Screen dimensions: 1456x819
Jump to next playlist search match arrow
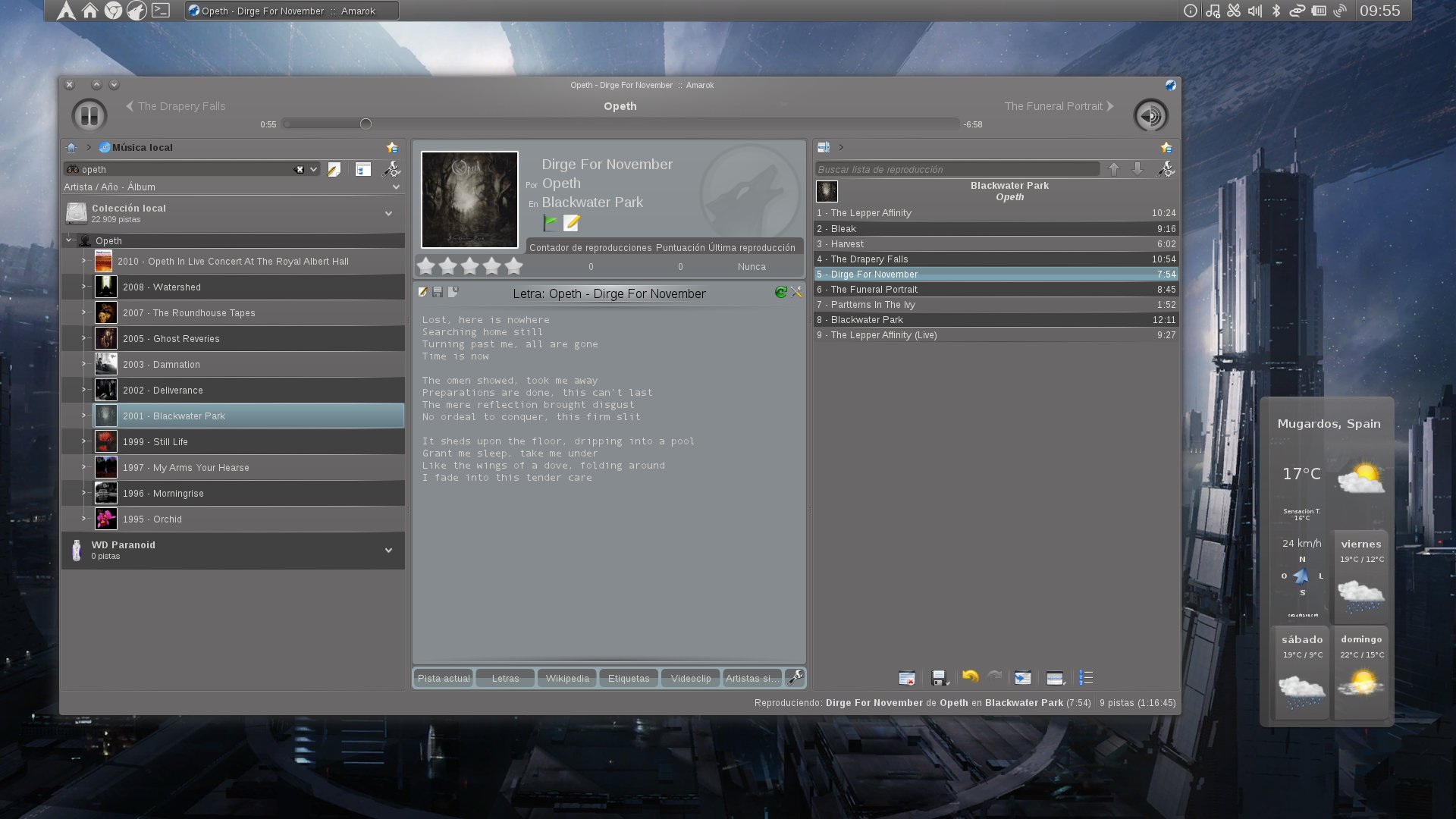click(1137, 169)
